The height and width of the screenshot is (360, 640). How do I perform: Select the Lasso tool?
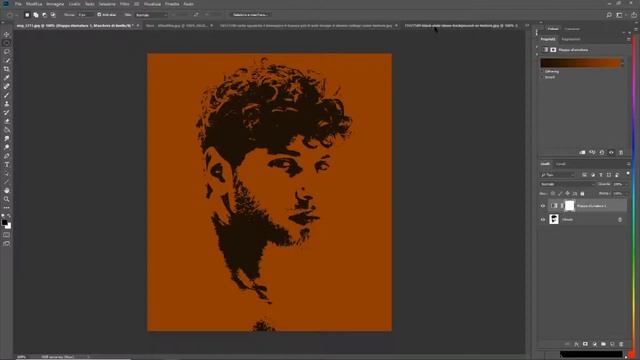point(7,52)
